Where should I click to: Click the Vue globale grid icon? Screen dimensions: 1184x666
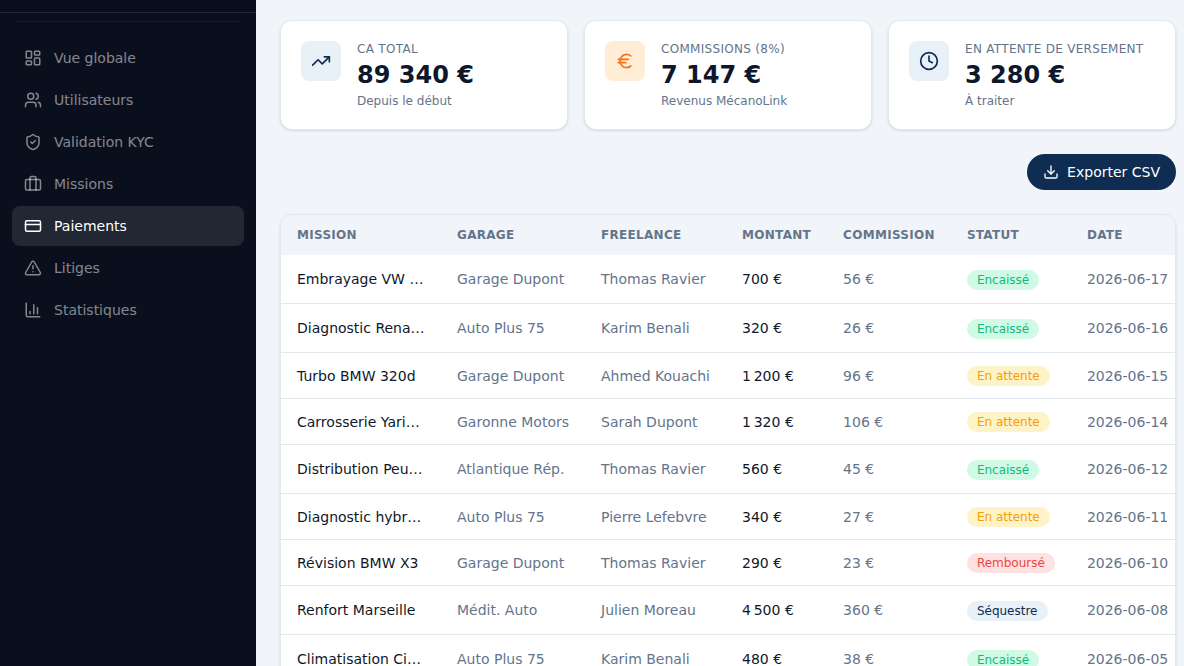tap(32, 58)
